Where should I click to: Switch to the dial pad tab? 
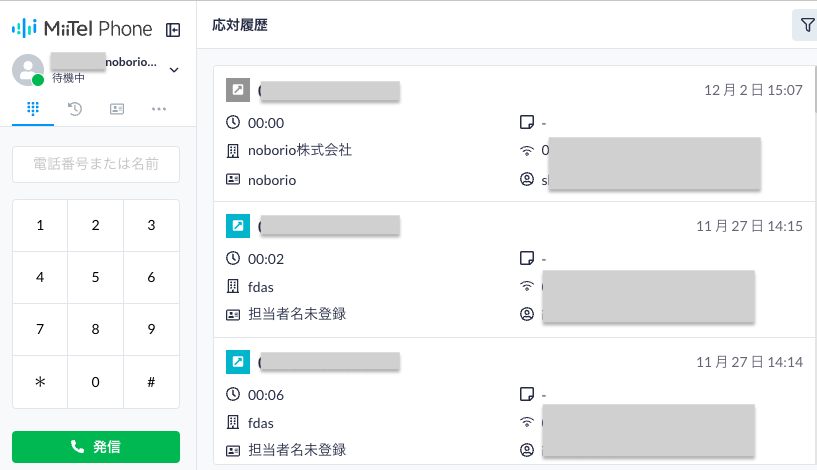33,108
